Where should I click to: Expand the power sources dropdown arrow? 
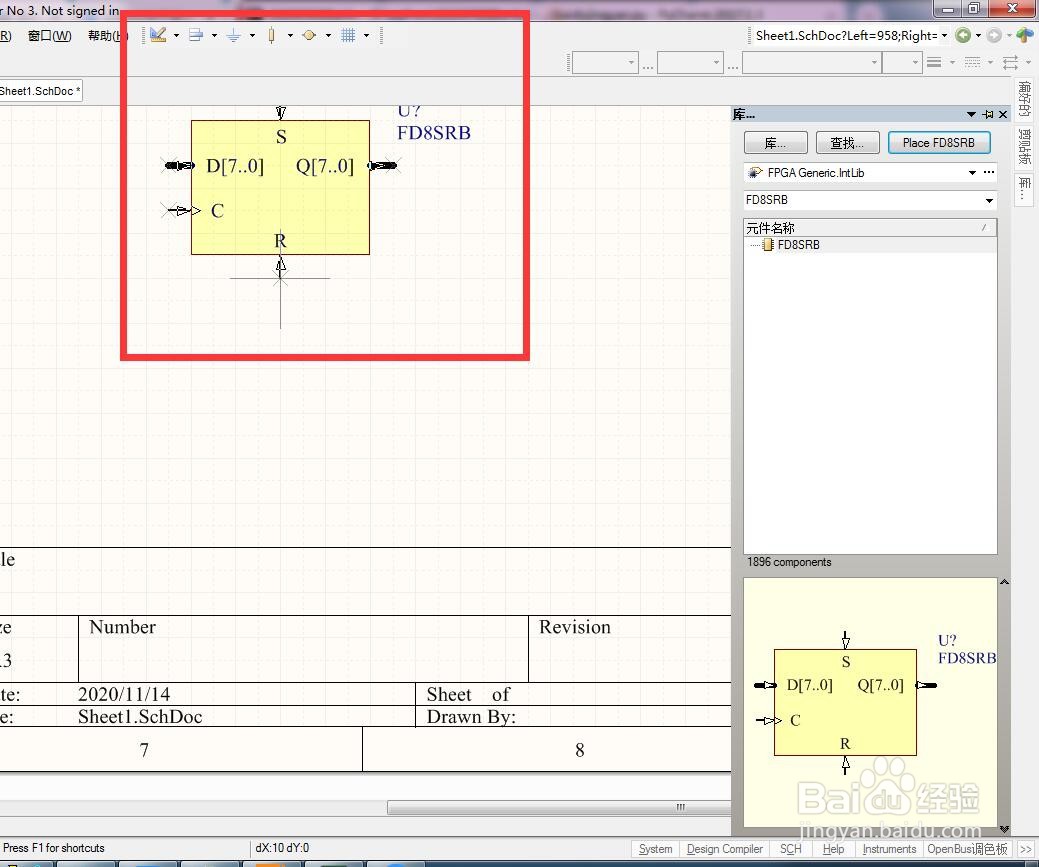coord(252,35)
